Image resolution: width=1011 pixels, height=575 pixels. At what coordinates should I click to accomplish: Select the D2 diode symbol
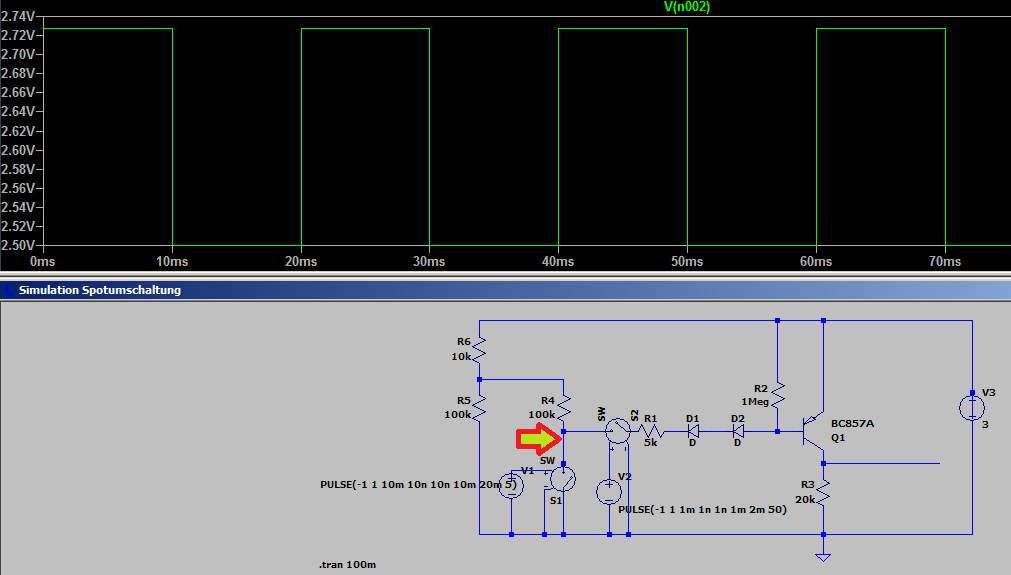(738, 431)
